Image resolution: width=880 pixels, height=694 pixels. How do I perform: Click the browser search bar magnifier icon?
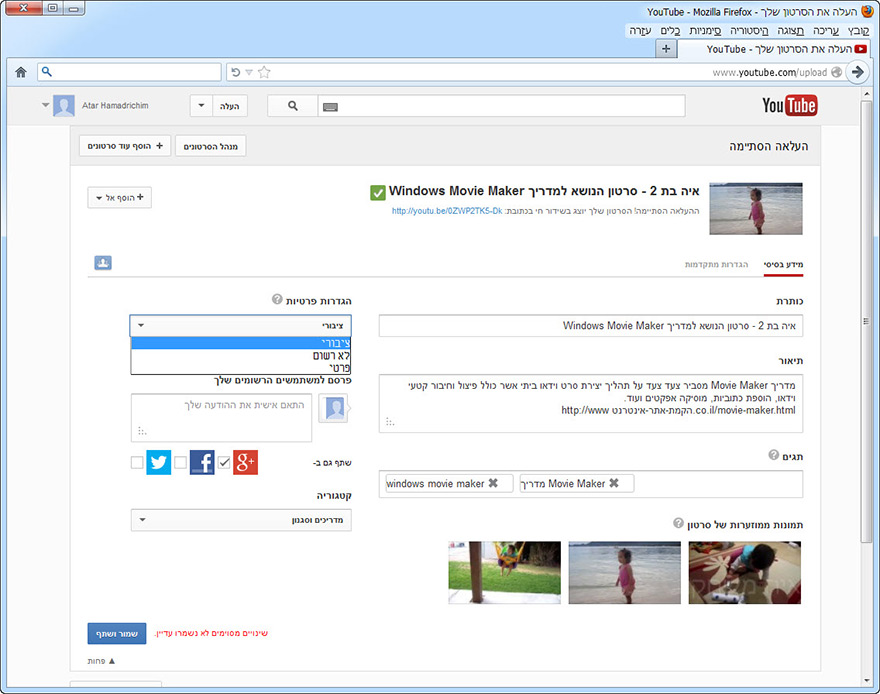[47, 72]
